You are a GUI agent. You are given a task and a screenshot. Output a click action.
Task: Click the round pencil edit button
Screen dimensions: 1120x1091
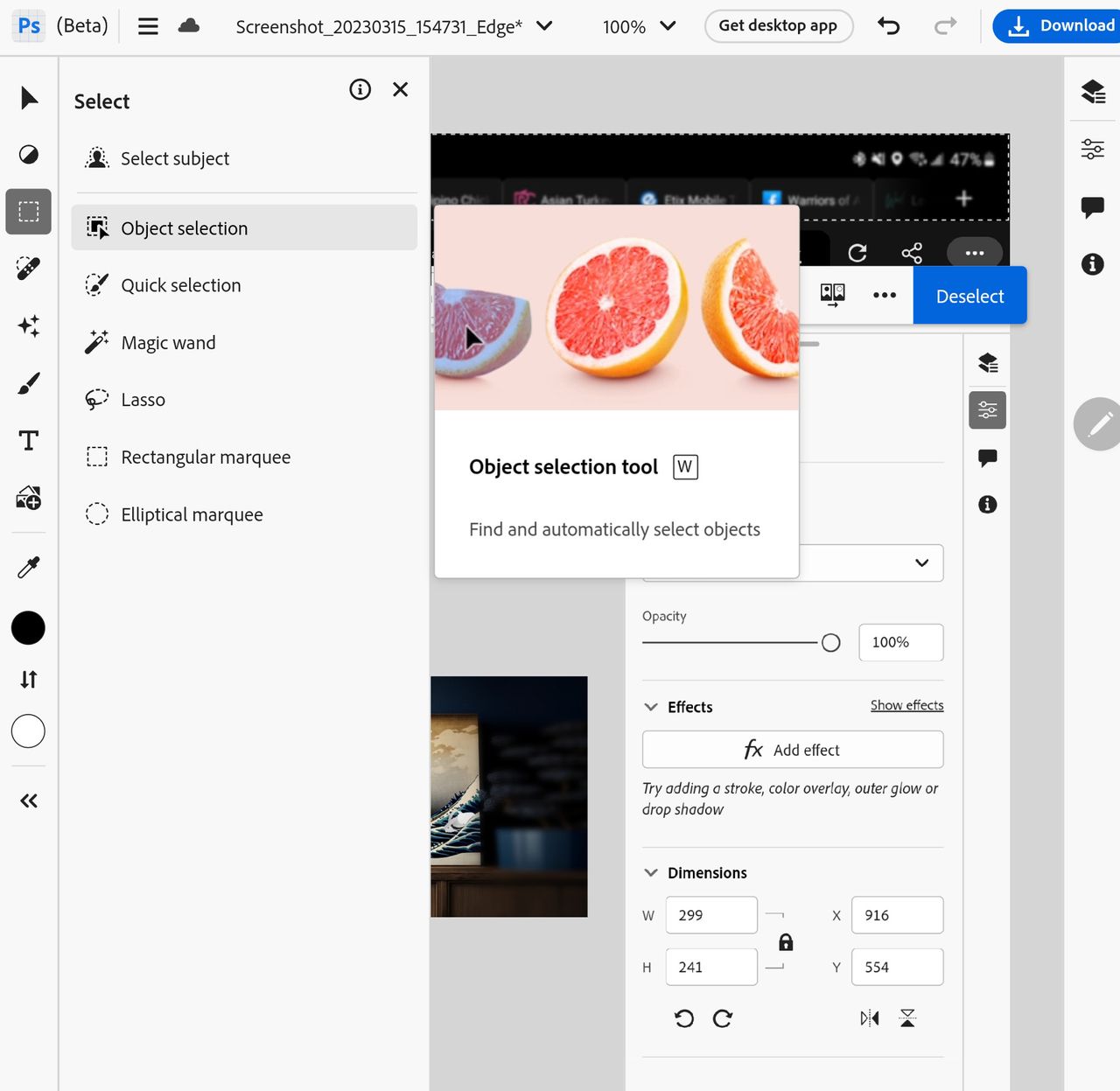[x=1099, y=424]
